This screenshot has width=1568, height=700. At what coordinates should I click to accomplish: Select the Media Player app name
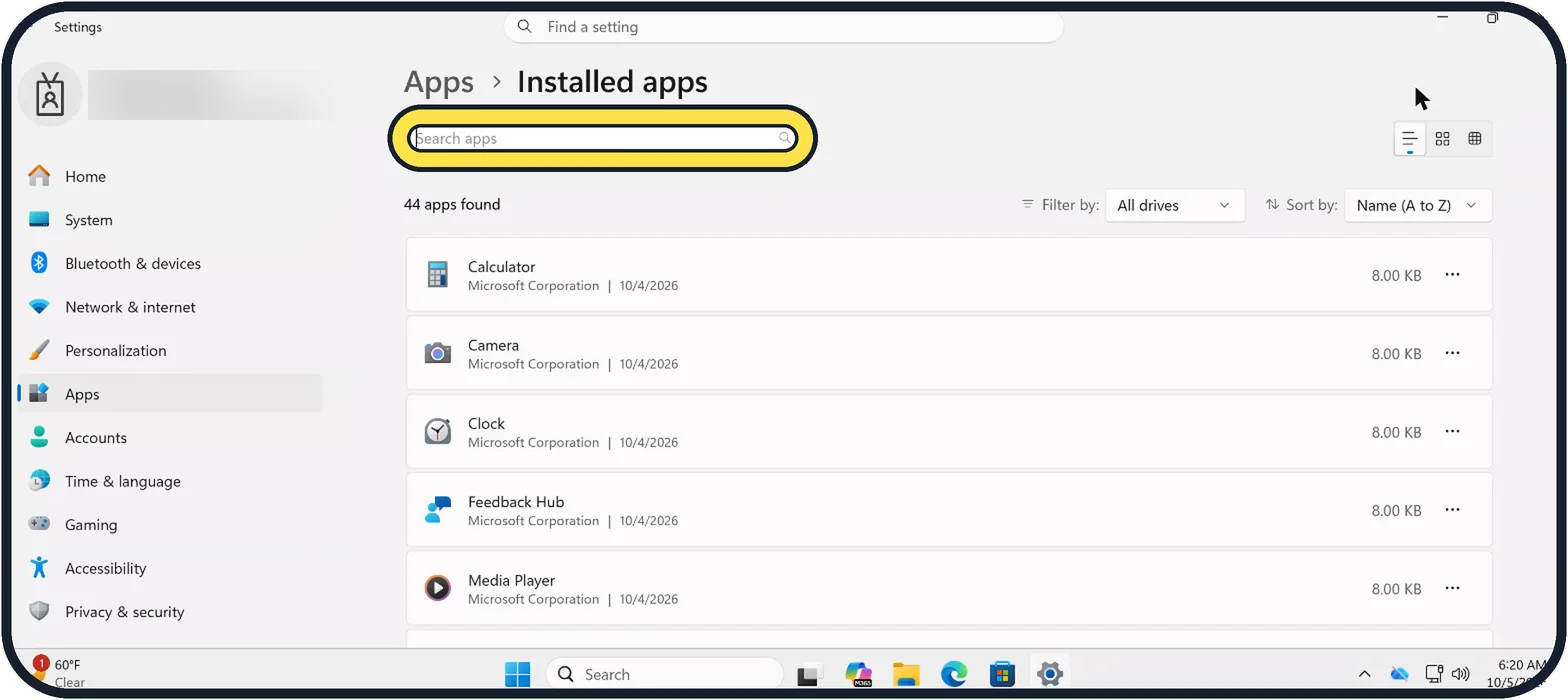[511, 580]
